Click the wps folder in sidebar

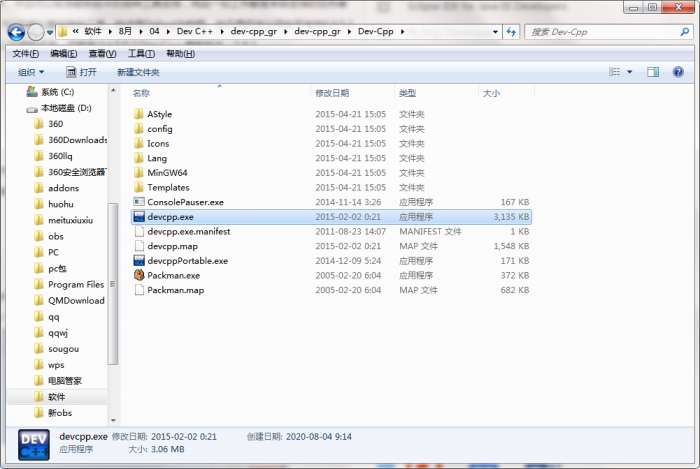(50, 365)
